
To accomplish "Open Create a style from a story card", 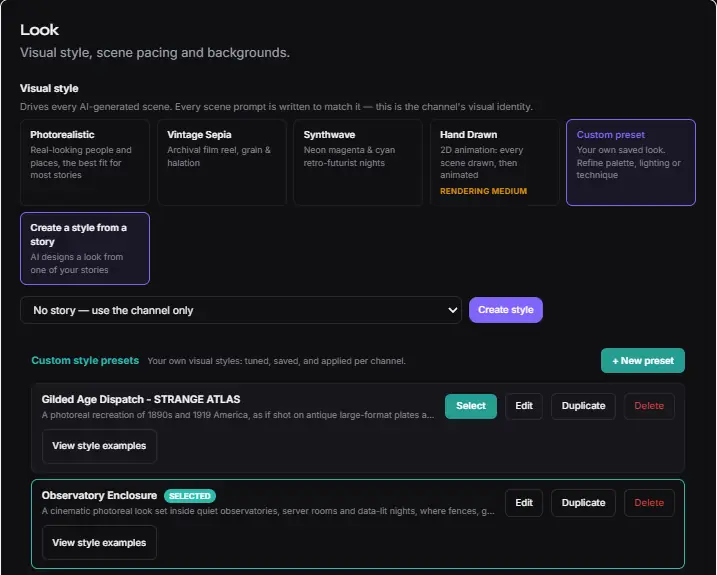I will coord(85,248).
